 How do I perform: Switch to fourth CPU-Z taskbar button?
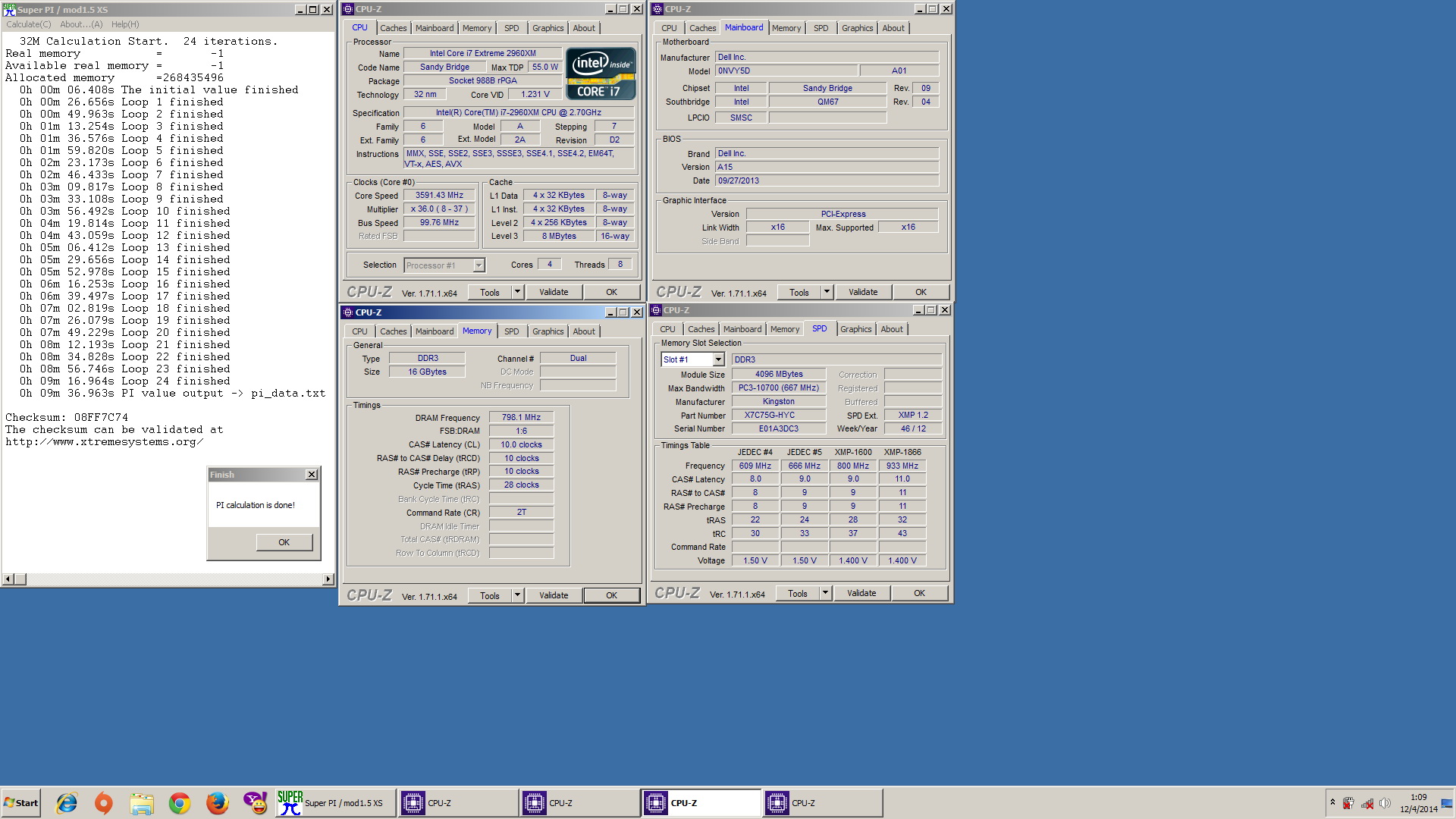[823, 803]
